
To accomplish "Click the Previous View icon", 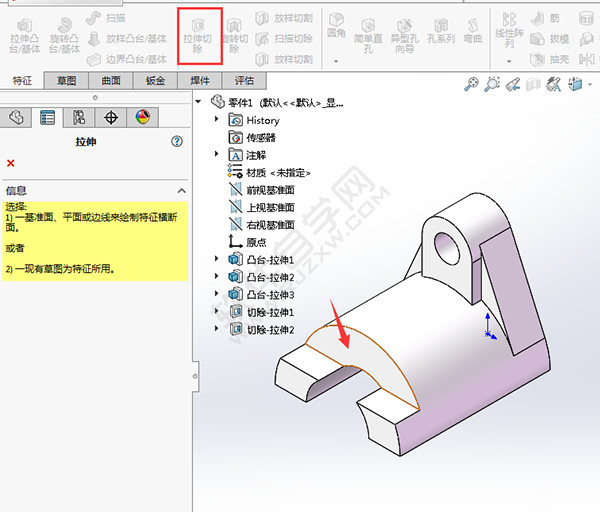I will pos(513,84).
